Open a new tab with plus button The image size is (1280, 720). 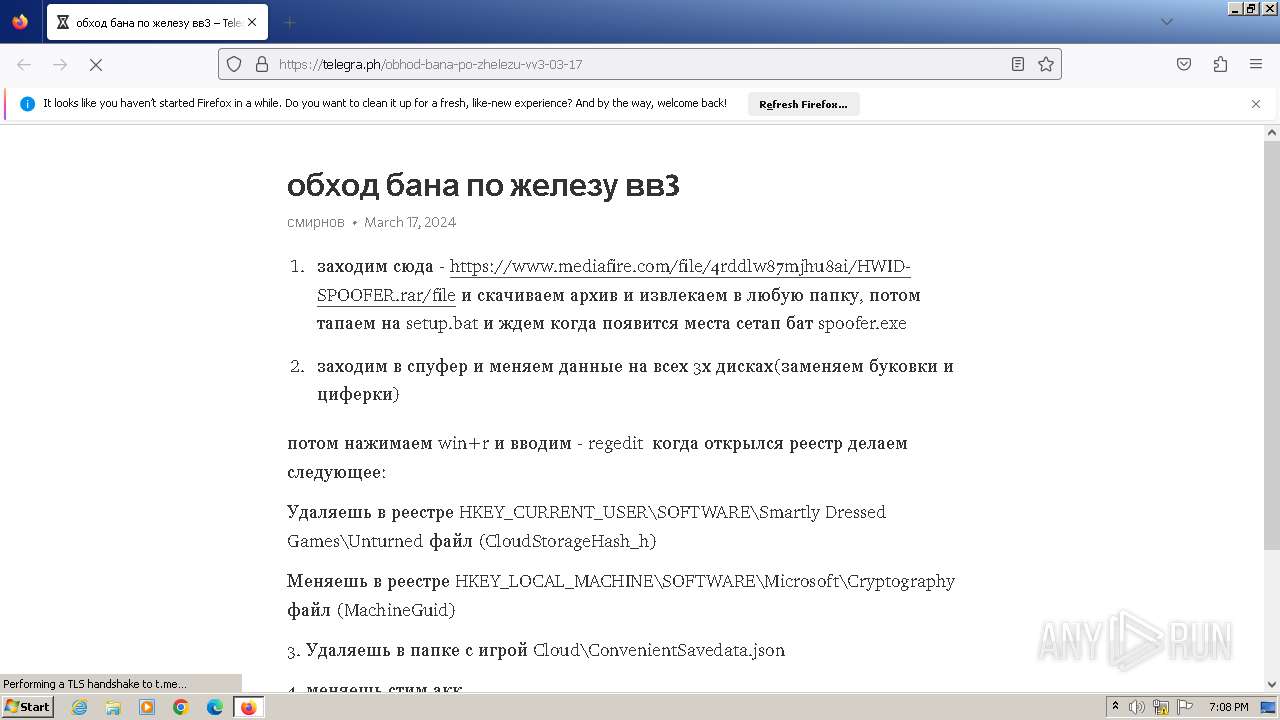(x=289, y=22)
